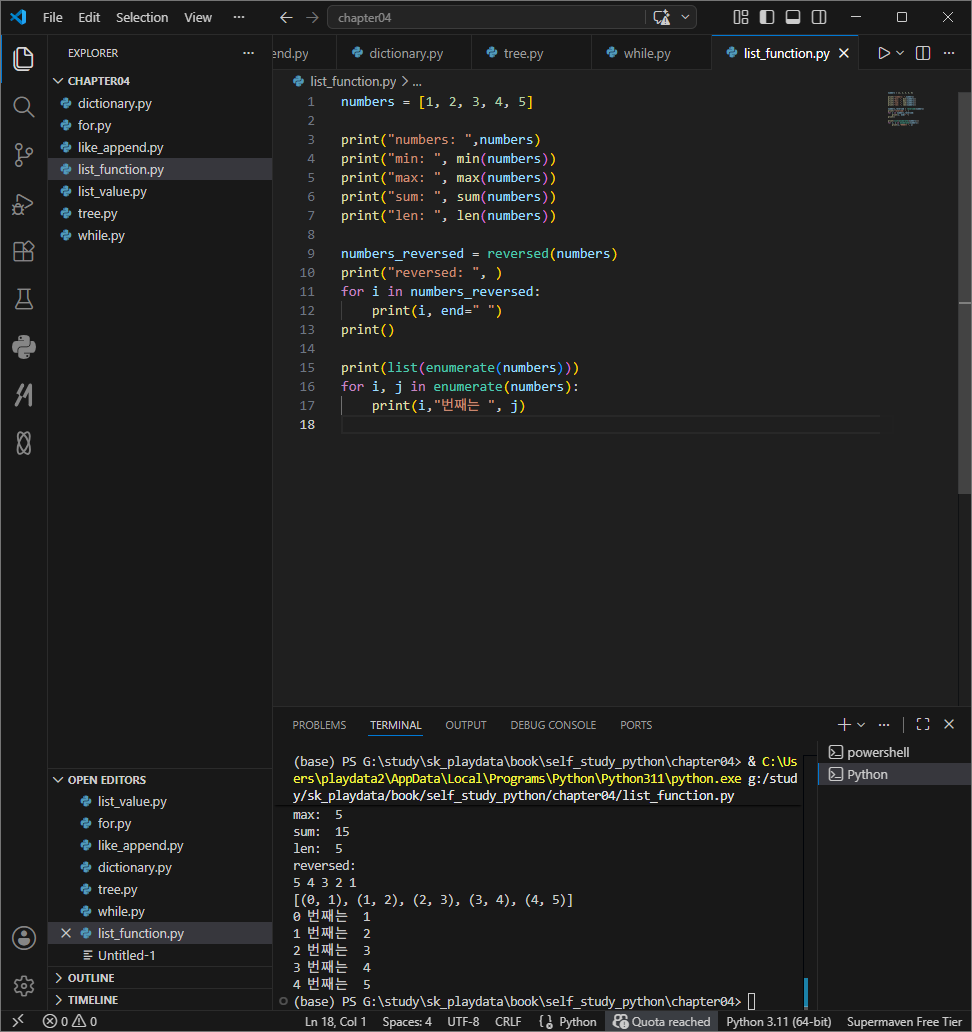Switch to the PROBLEMS panel tab

click(319, 725)
